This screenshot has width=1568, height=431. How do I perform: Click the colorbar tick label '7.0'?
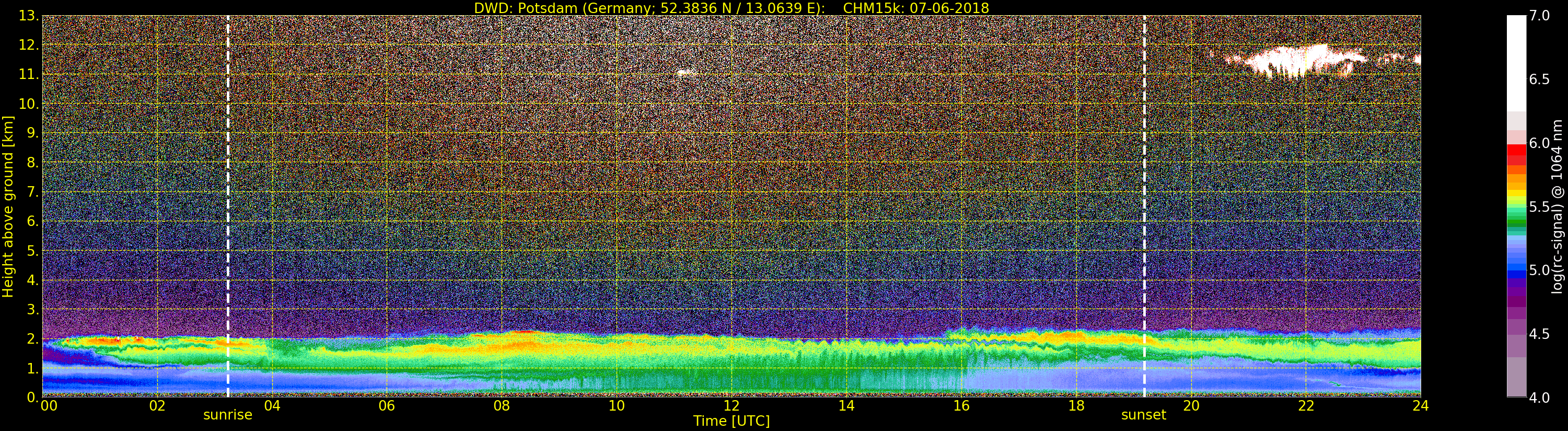pos(1539,16)
